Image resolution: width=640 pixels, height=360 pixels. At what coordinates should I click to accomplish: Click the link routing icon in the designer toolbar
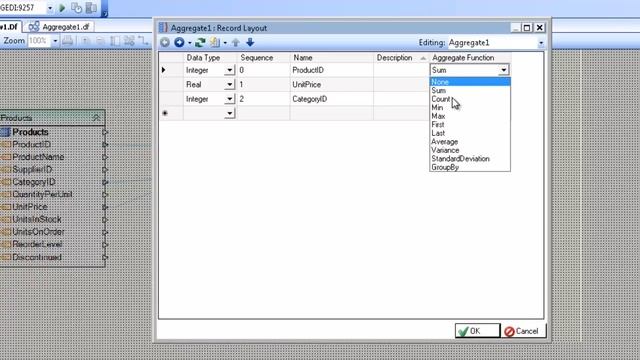143,41
